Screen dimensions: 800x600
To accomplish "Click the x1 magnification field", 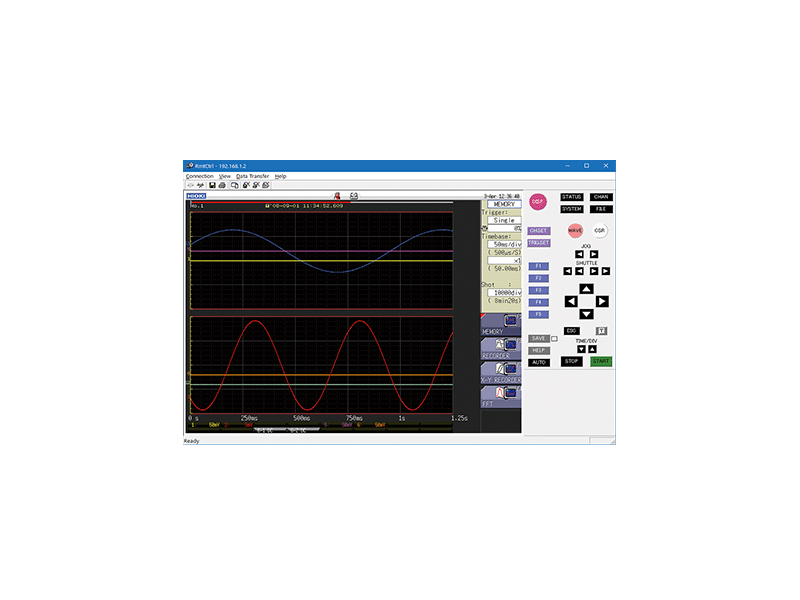I will 504,261.
